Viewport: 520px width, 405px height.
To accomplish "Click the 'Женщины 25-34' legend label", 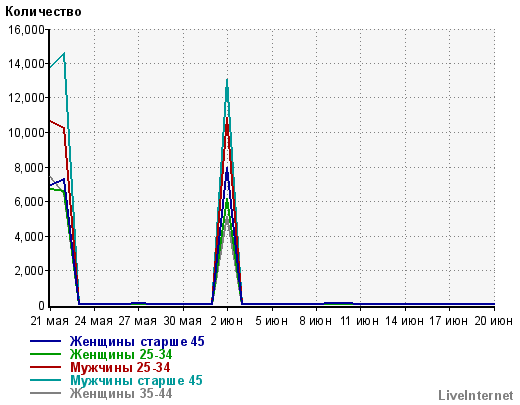I will click(121, 354).
